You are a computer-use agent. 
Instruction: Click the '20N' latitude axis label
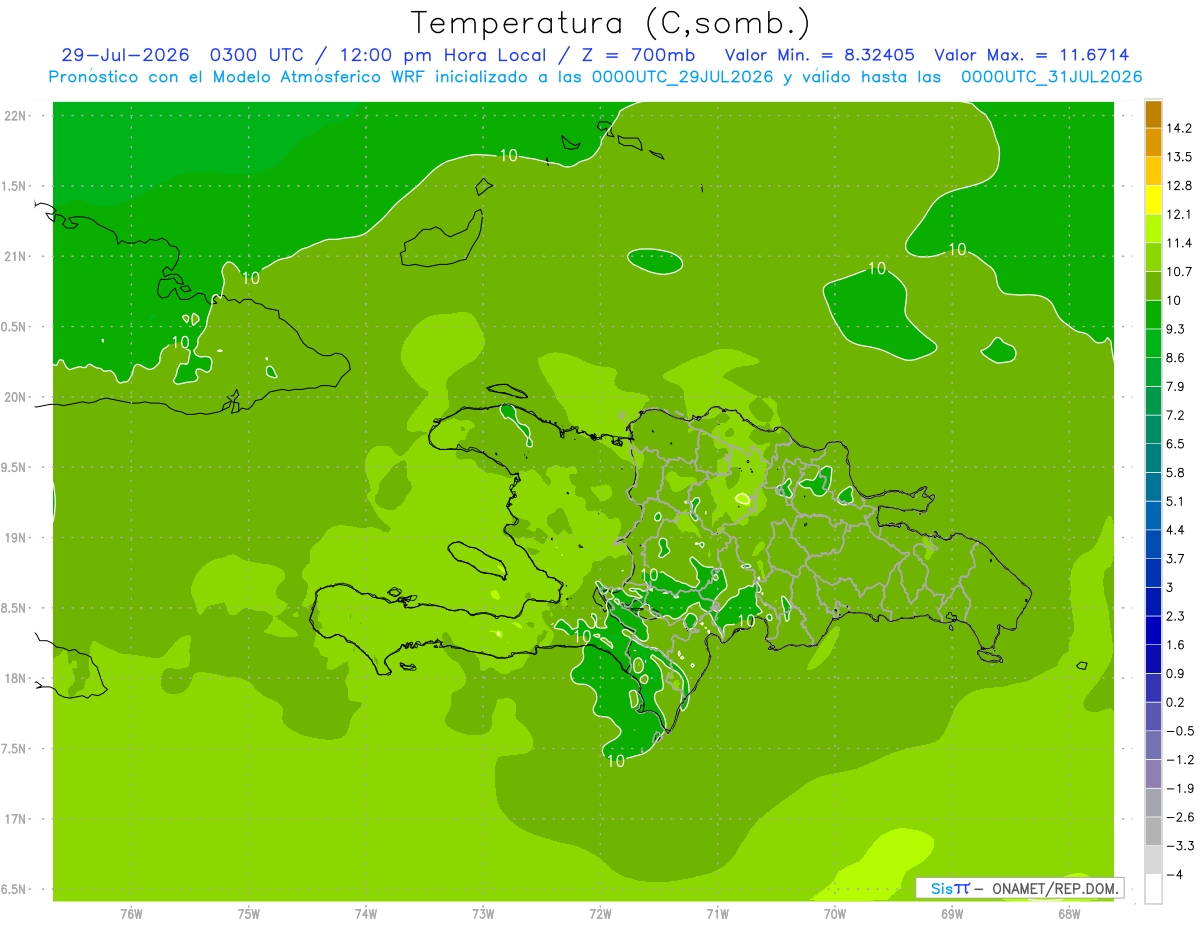tap(17, 398)
